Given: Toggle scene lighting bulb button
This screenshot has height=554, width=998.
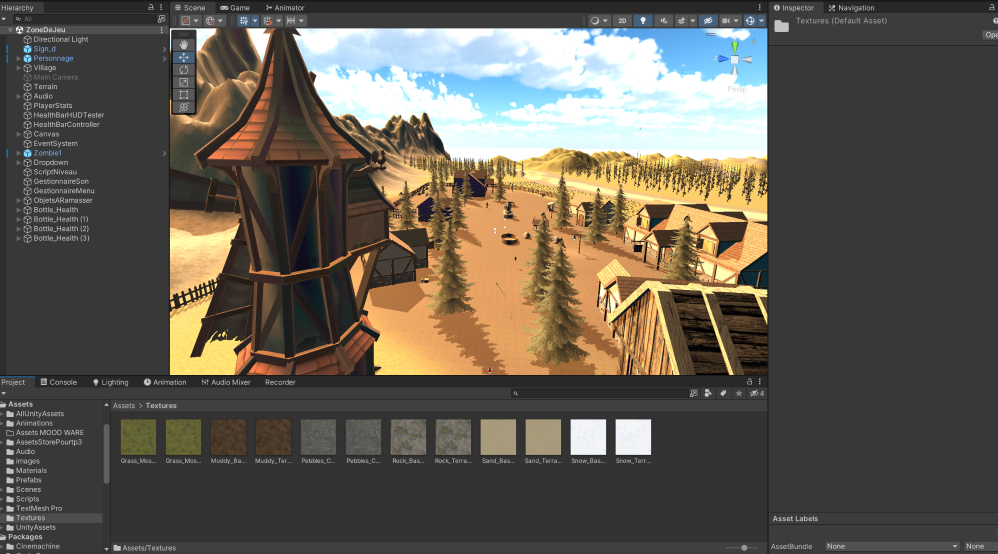Looking at the screenshot, I should click(x=643, y=20).
